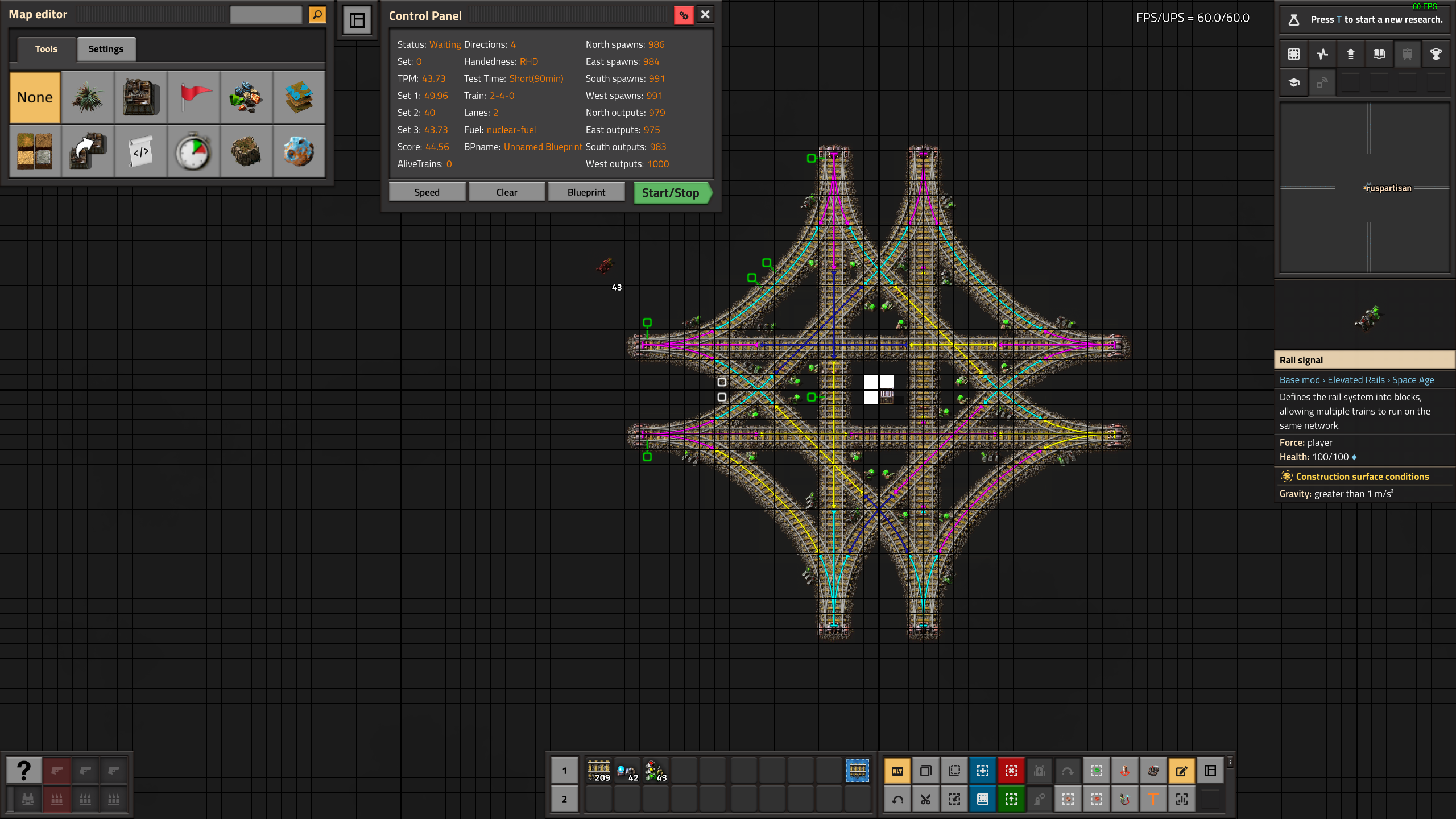Click the Clear button

coord(507,192)
